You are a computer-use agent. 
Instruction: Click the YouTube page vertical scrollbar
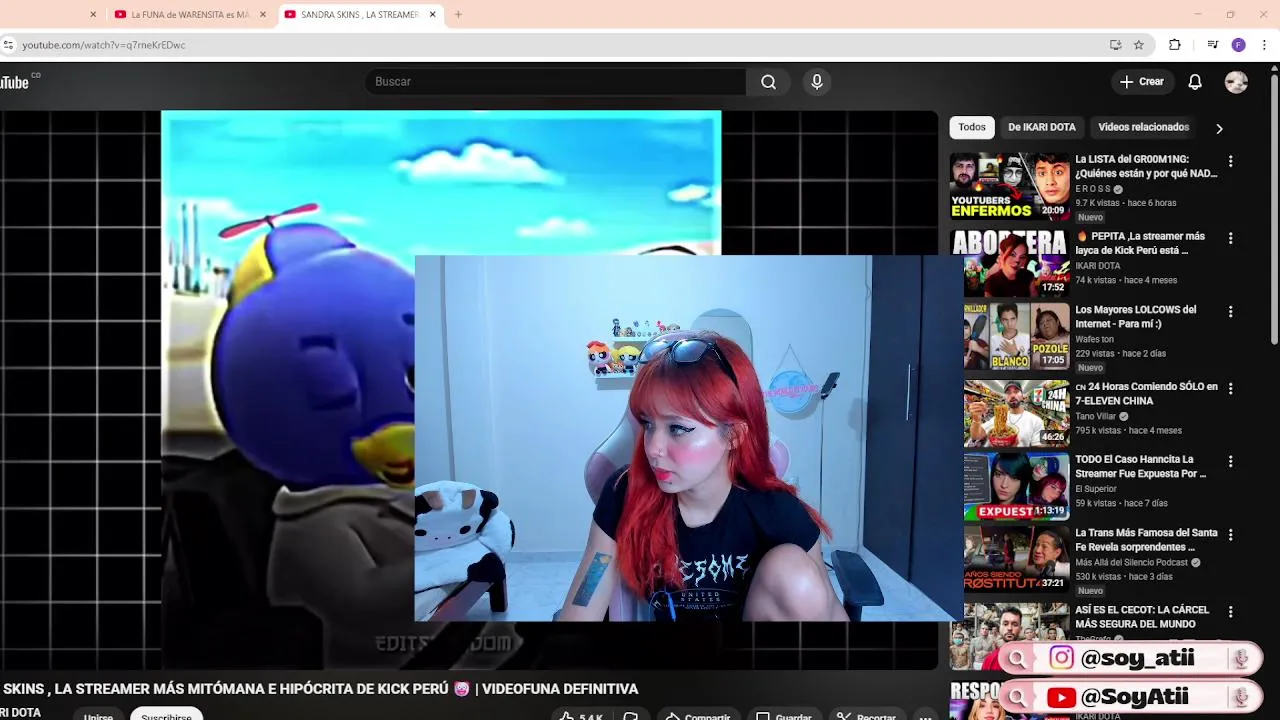pyautogui.click(x=1274, y=210)
